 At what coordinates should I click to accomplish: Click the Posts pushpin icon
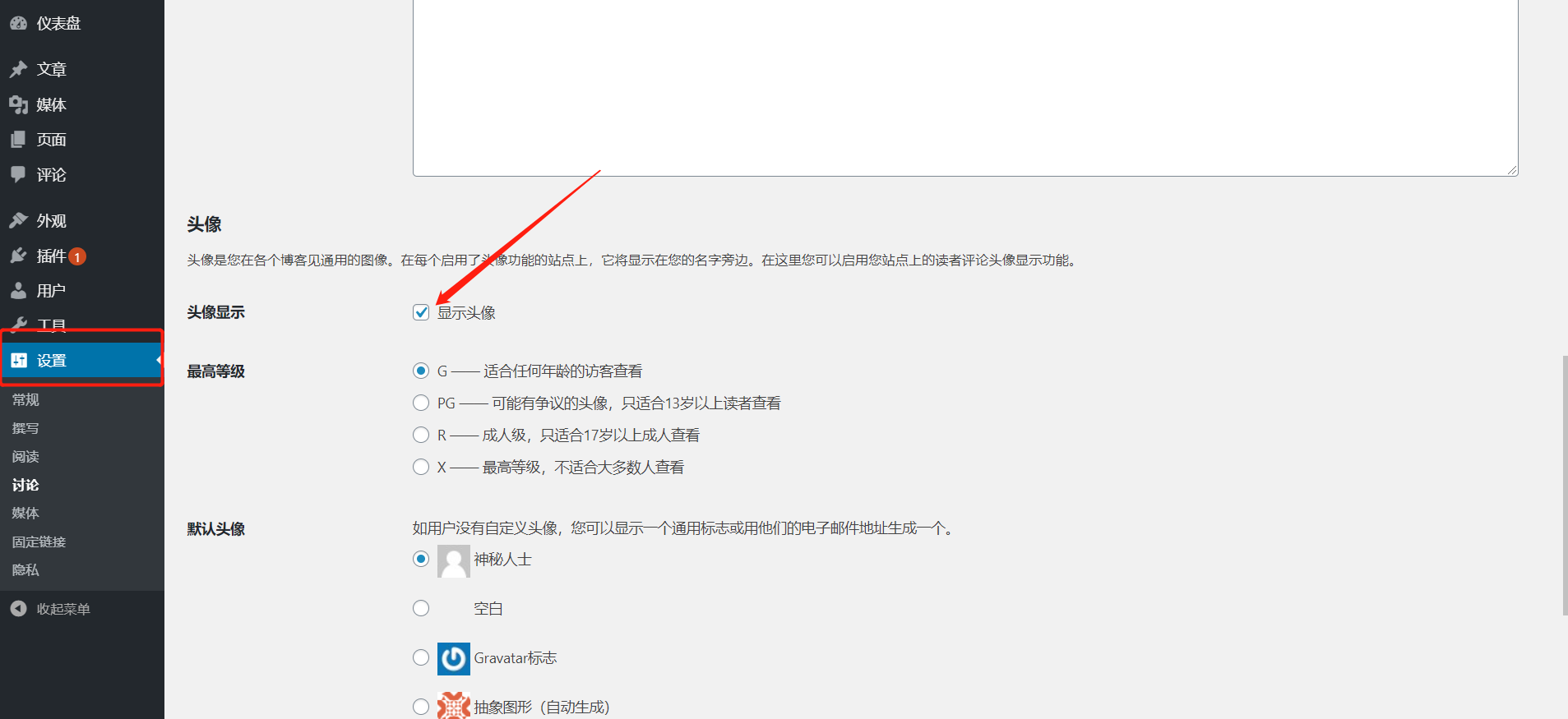point(18,69)
